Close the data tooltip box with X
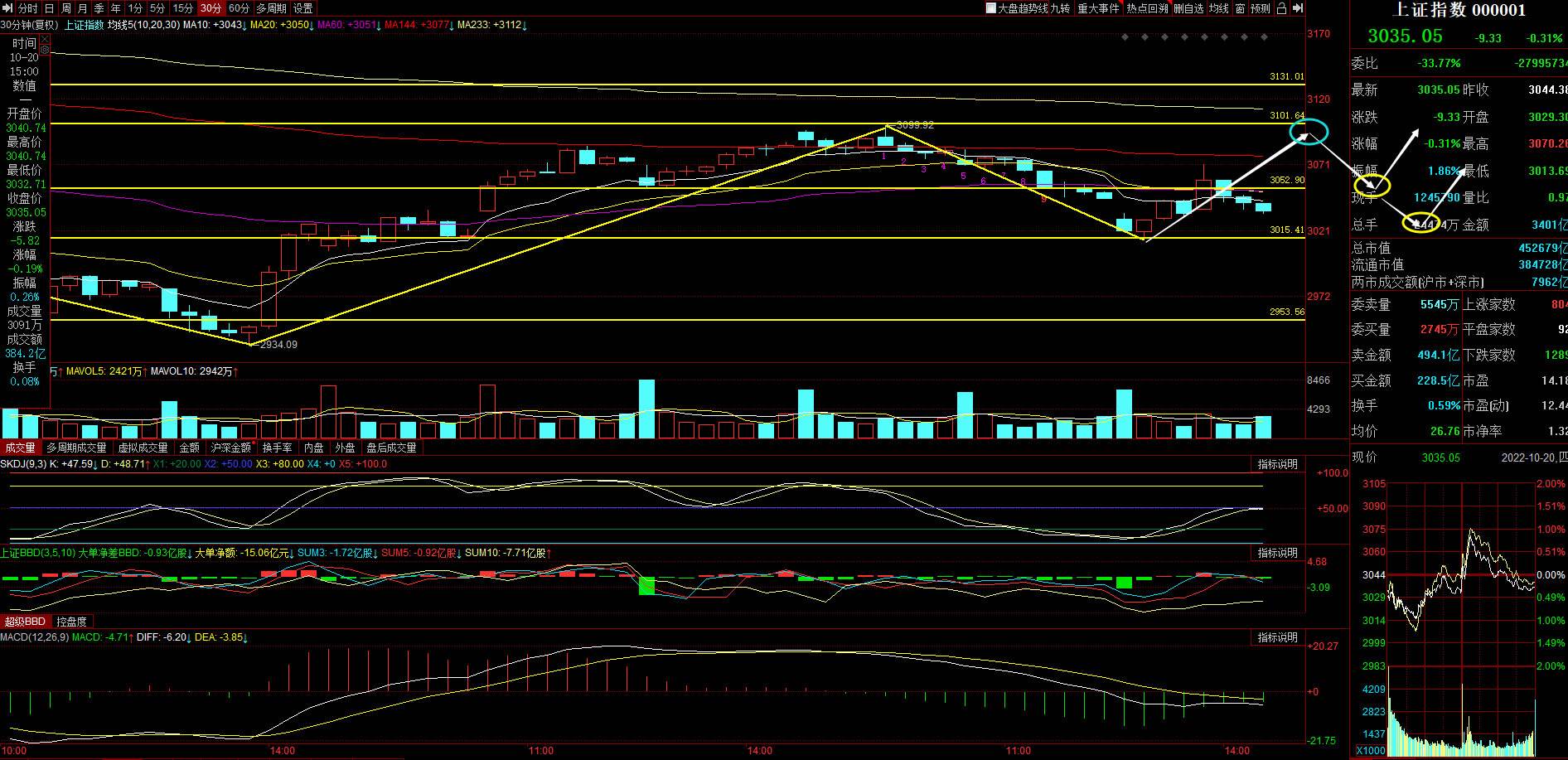This screenshot has height=760, width=1568. [x=45, y=39]
